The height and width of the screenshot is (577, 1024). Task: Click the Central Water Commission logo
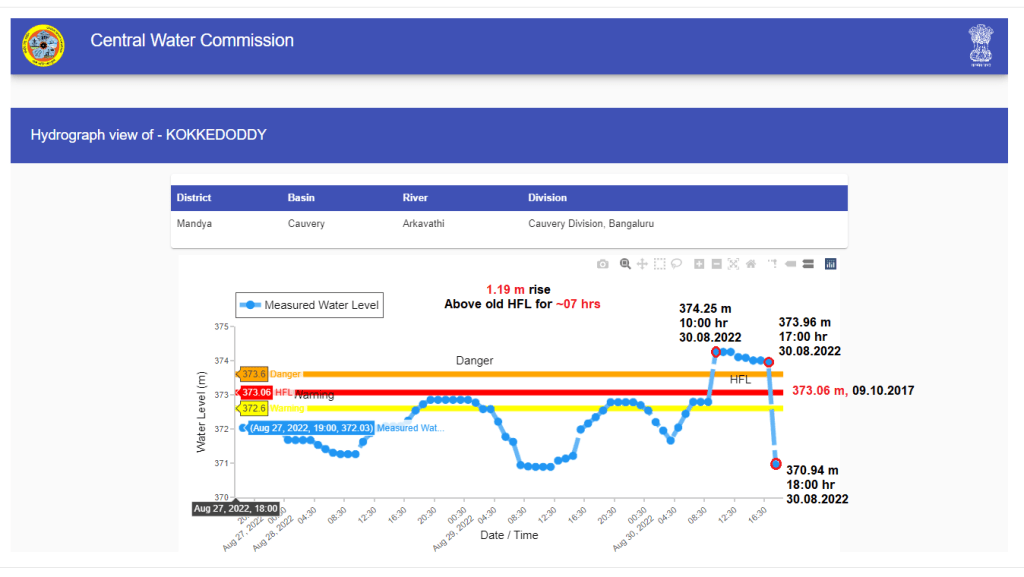pyautogui.click(x=43, y=45)
